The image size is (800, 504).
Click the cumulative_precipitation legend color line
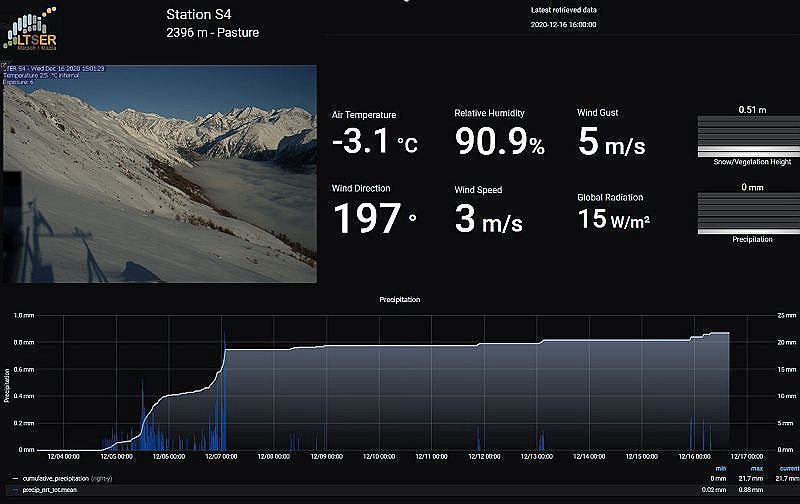tap(15, 478)
